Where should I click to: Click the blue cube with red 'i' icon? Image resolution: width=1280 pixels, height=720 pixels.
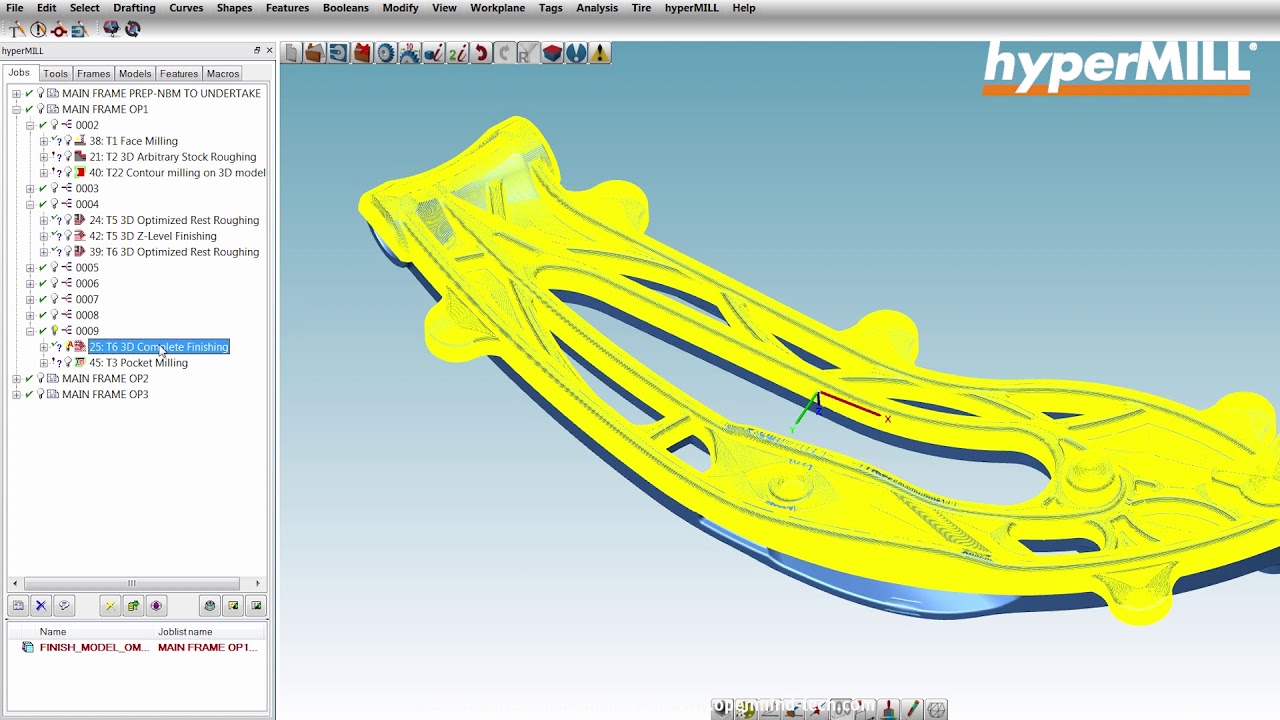[433, 54]
